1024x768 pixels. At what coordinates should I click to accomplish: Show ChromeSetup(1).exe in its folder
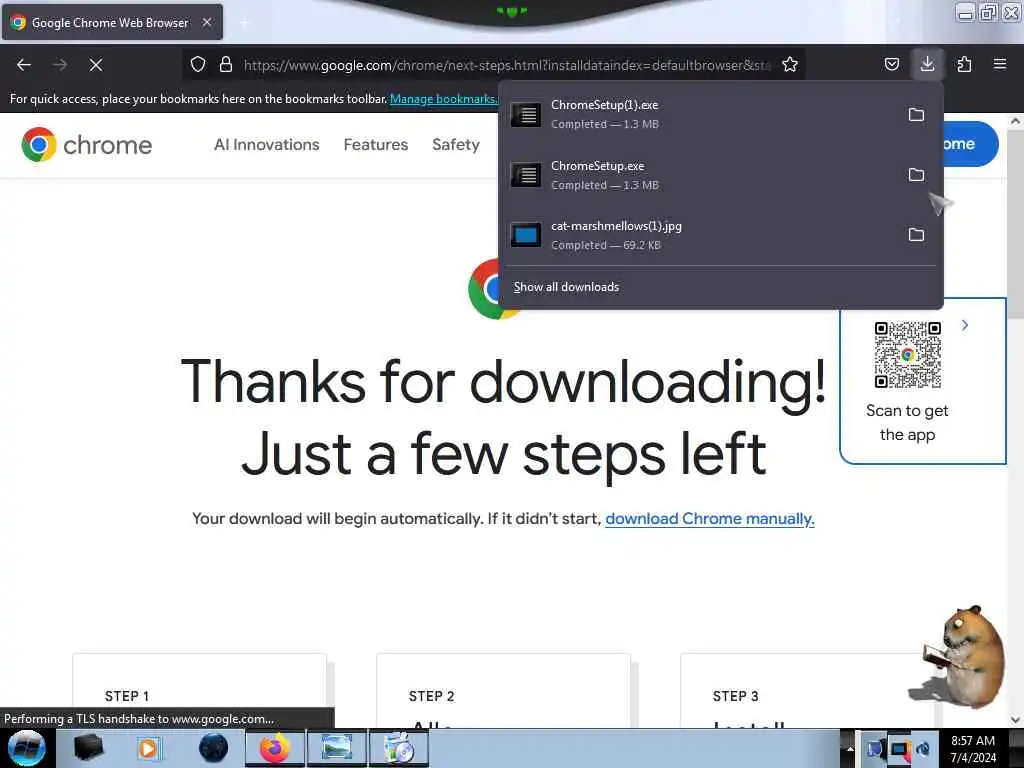916,115
